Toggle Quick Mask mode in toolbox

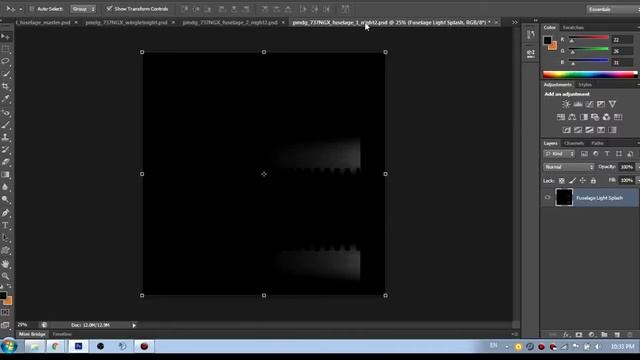[5, 313]
